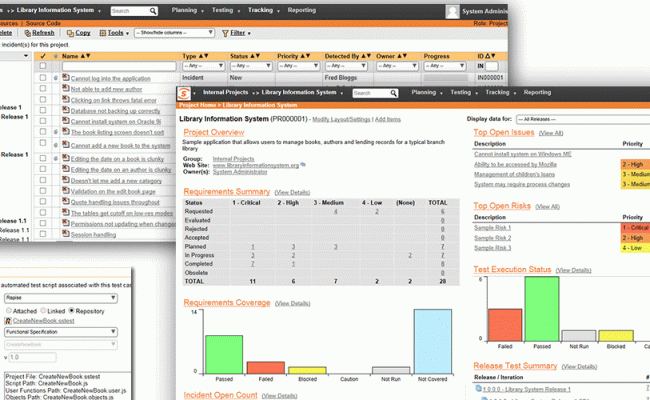Open the Priority filter dropdown
Viewport: 650px width, 400px height.
point(298,66)
